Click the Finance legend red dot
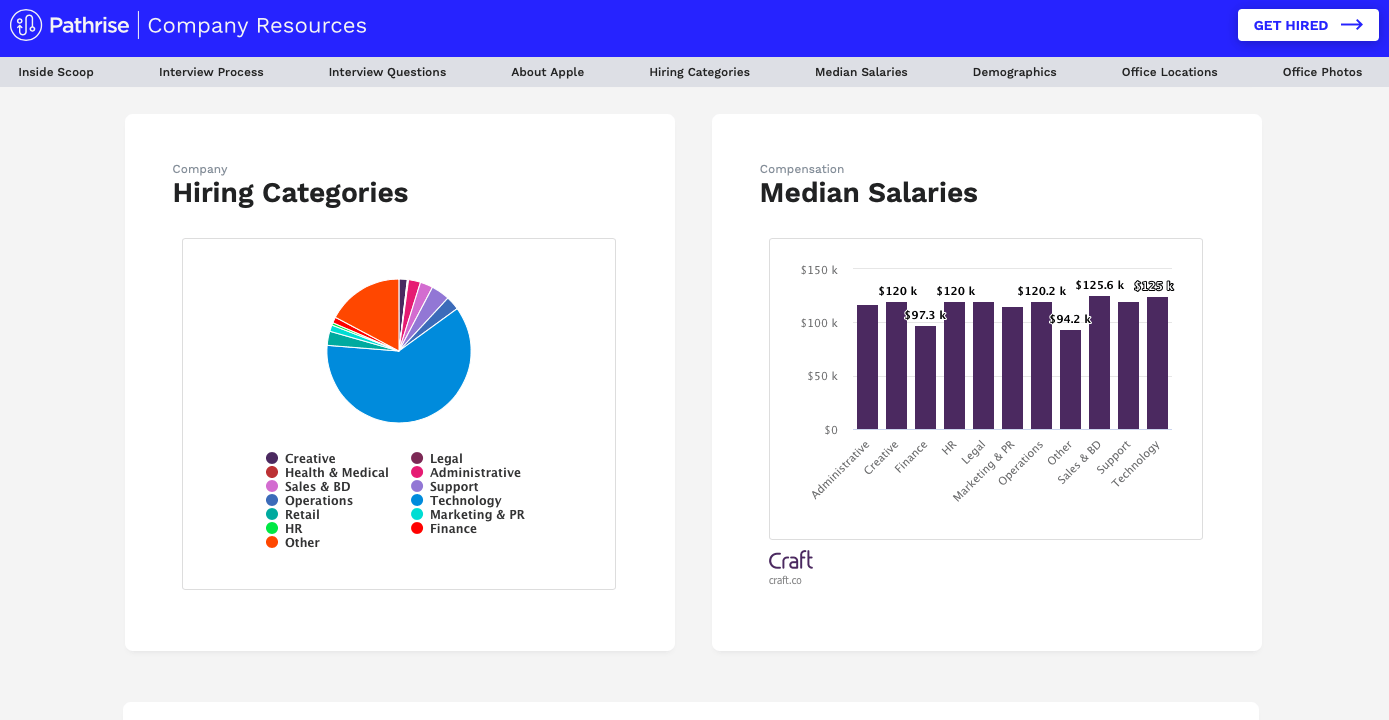This screenshot has width=1389, height=720. point(417,529)
